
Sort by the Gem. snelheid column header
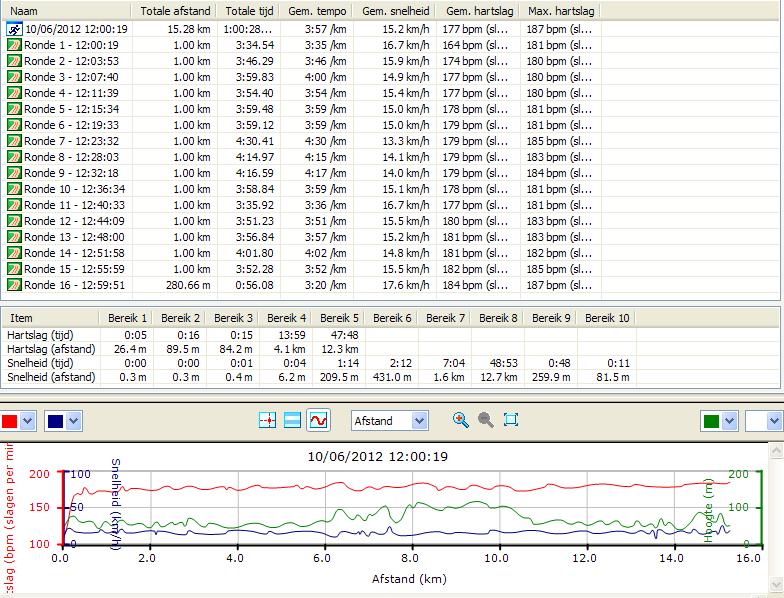click(x=394, y=11)
